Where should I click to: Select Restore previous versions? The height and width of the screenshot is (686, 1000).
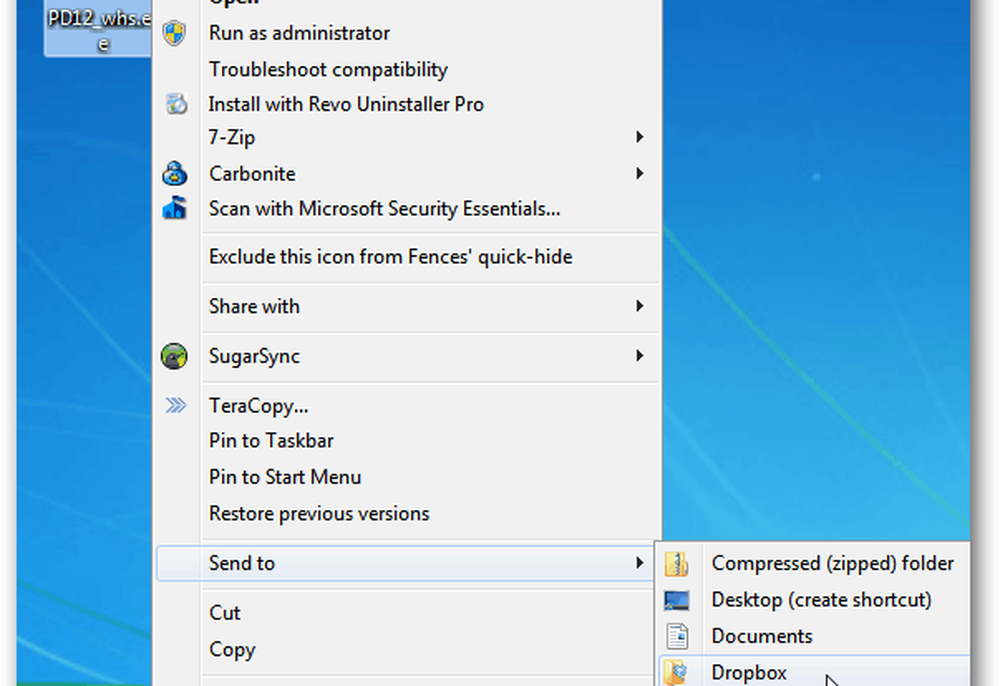coord(406,513)
